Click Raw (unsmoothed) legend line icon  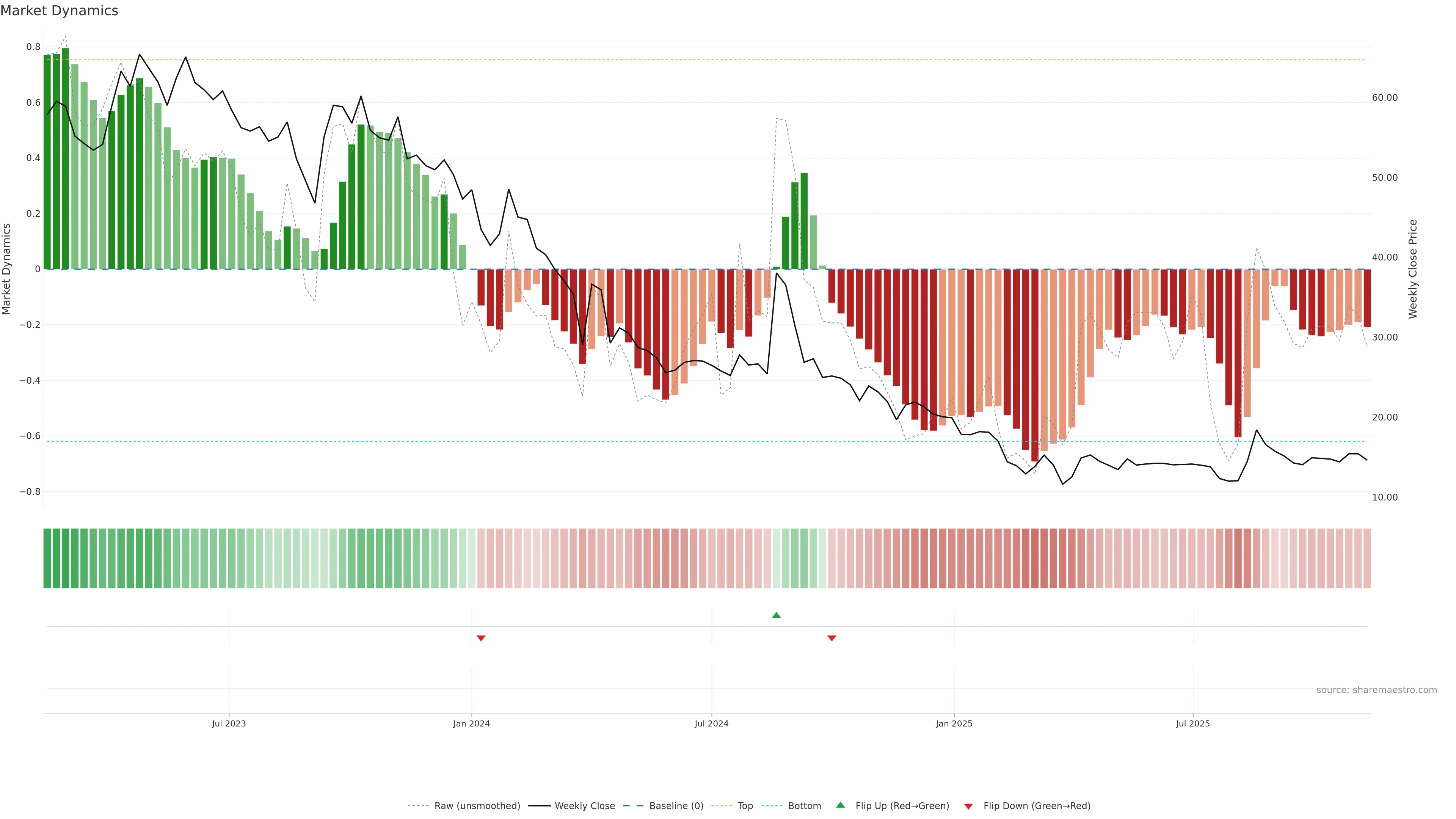point(418,806)
